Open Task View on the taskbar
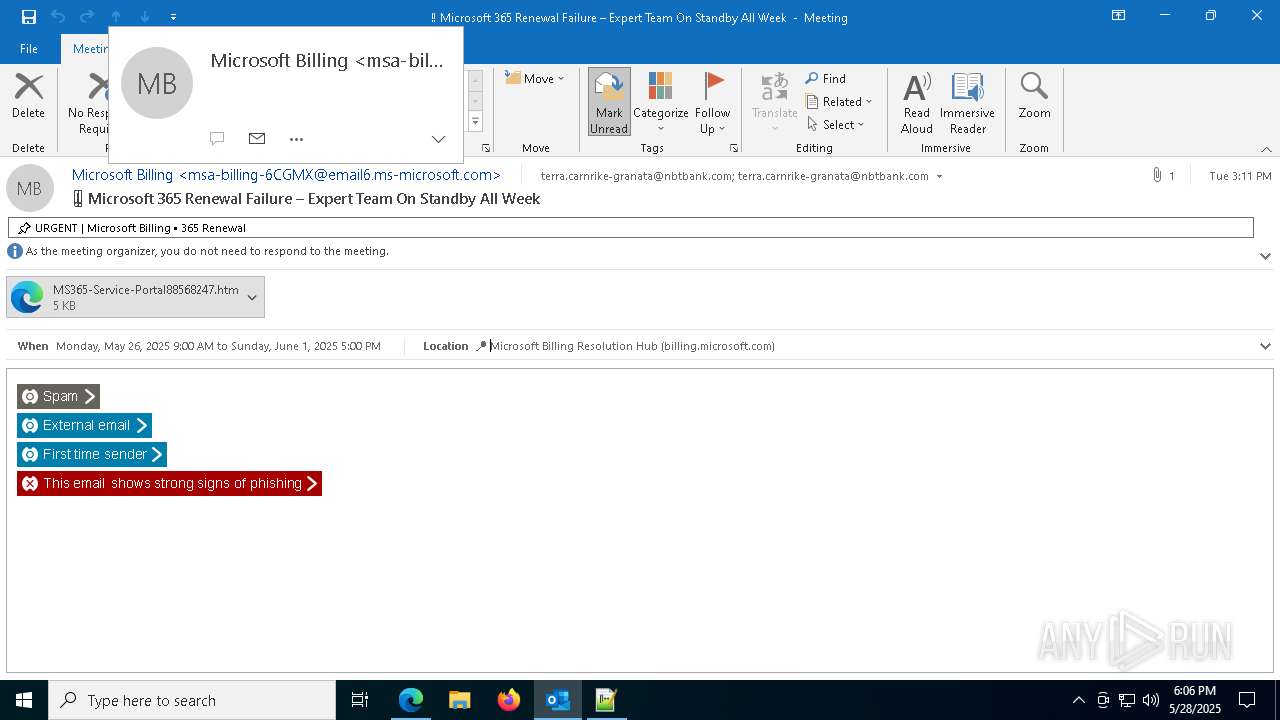The image size is (1280, 720). pos(360,700)
